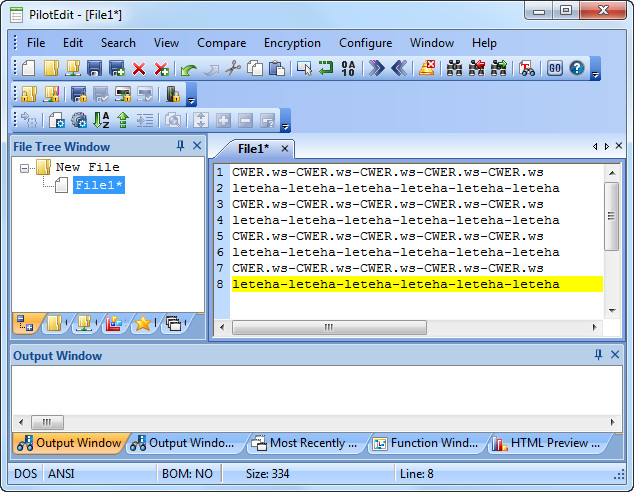Close the File1* editor tab

click(x=284, y=149)
